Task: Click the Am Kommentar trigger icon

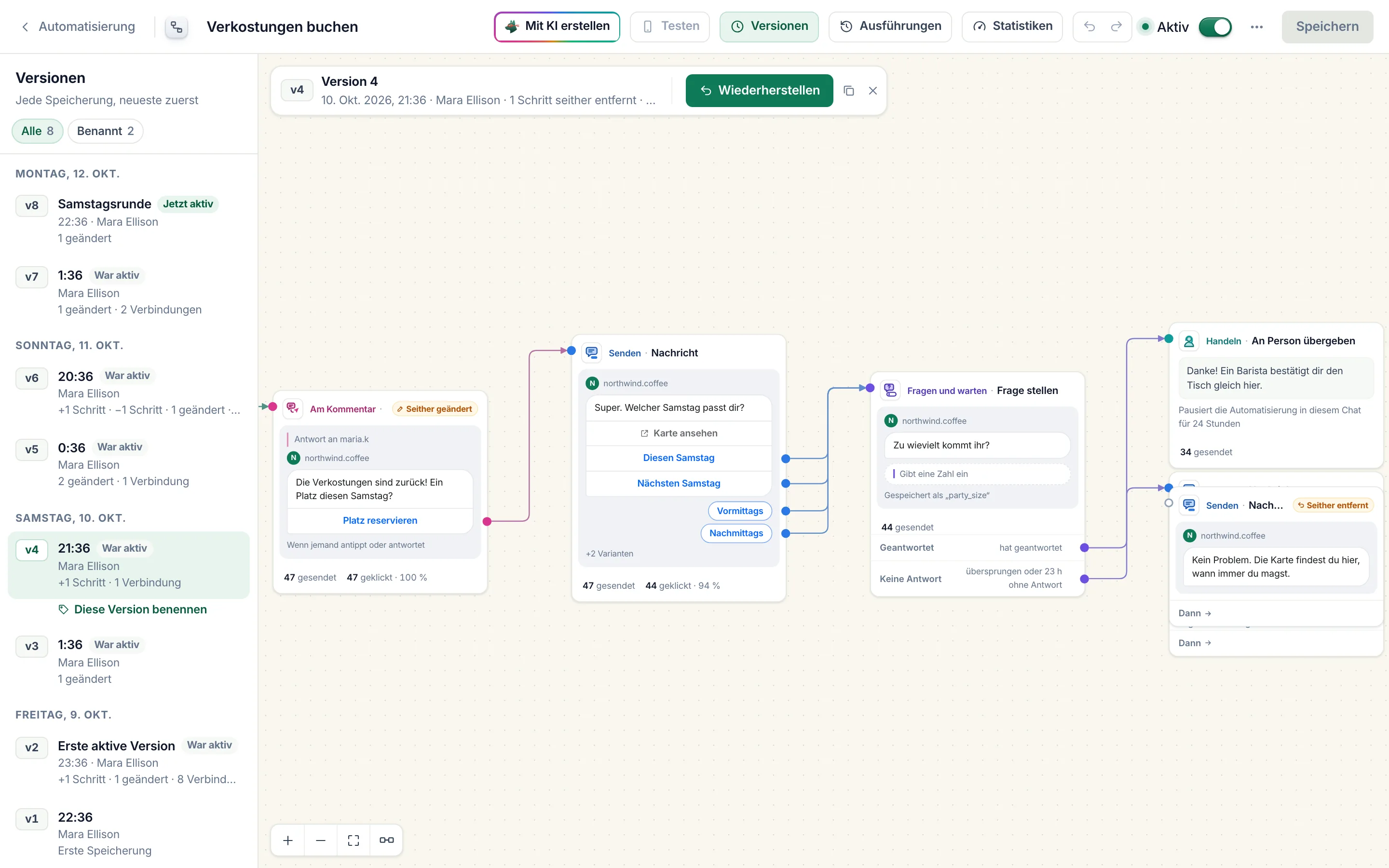Action: [x=293, y=408]
